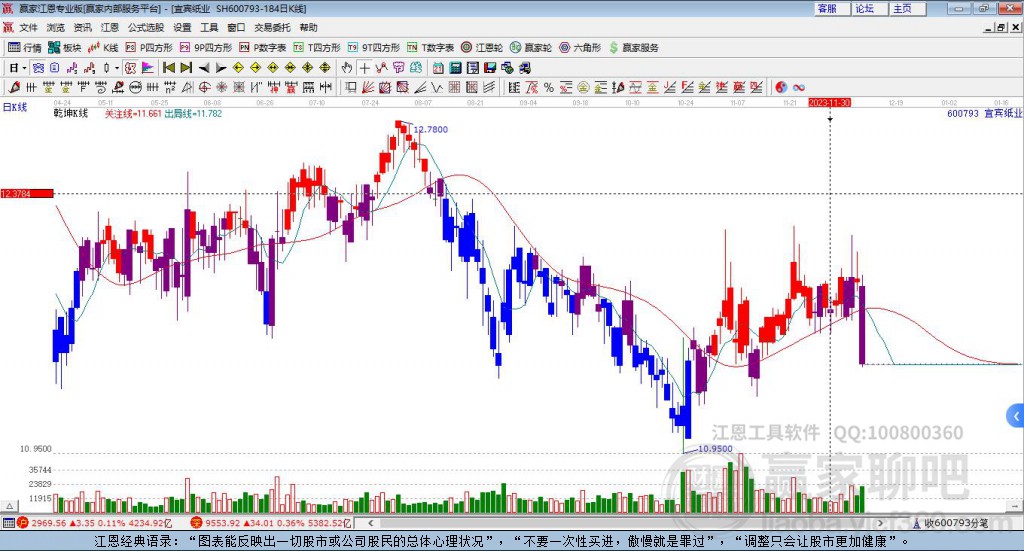Open the 六角形 hexagon tool
The image size is (1024, 551).
coord(580,48)
